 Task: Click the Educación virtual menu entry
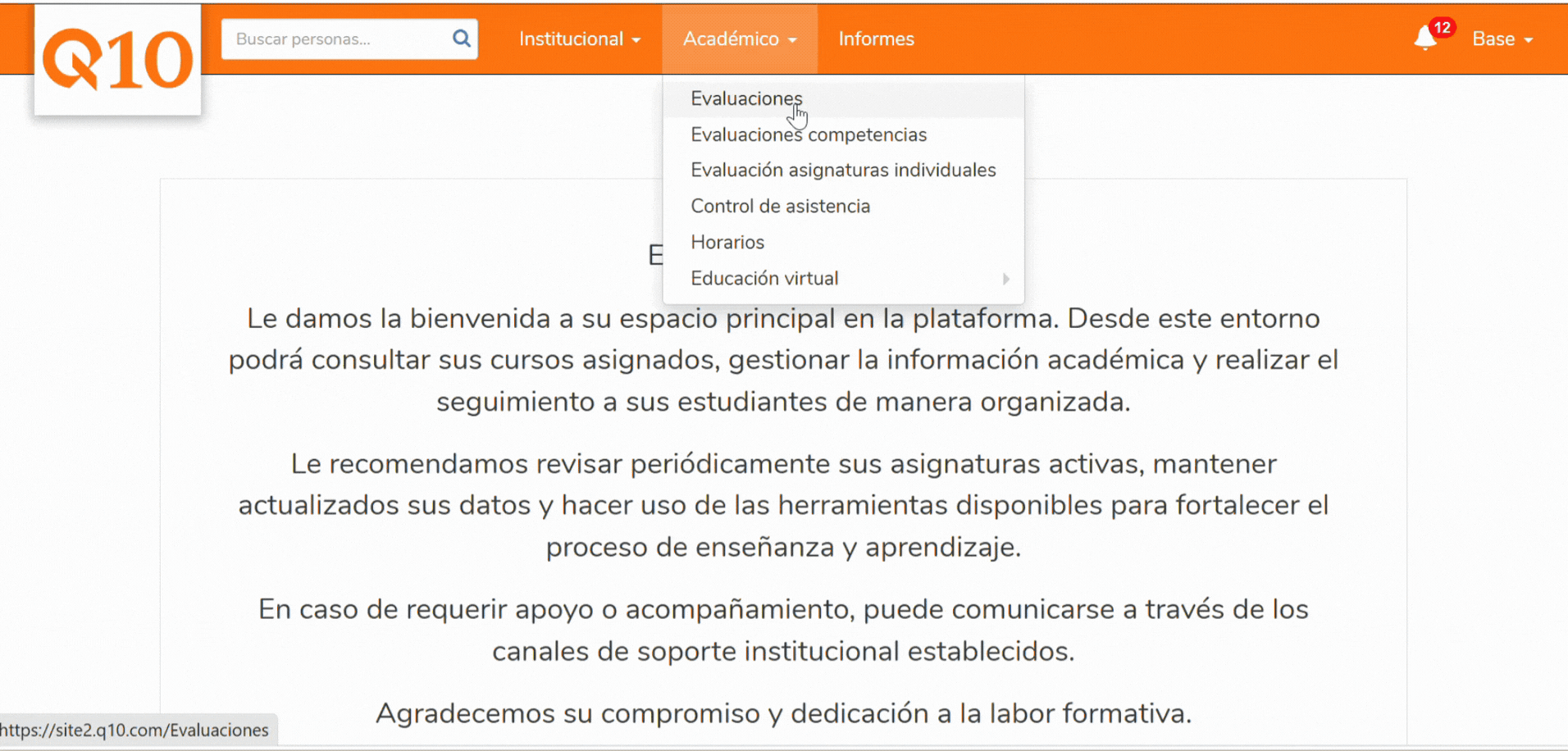click(843, 278)
